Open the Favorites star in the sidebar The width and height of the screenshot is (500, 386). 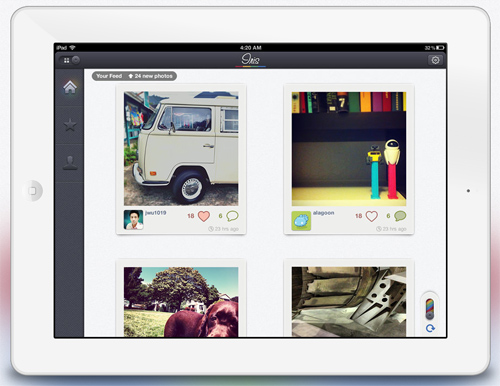click(70, 125)
